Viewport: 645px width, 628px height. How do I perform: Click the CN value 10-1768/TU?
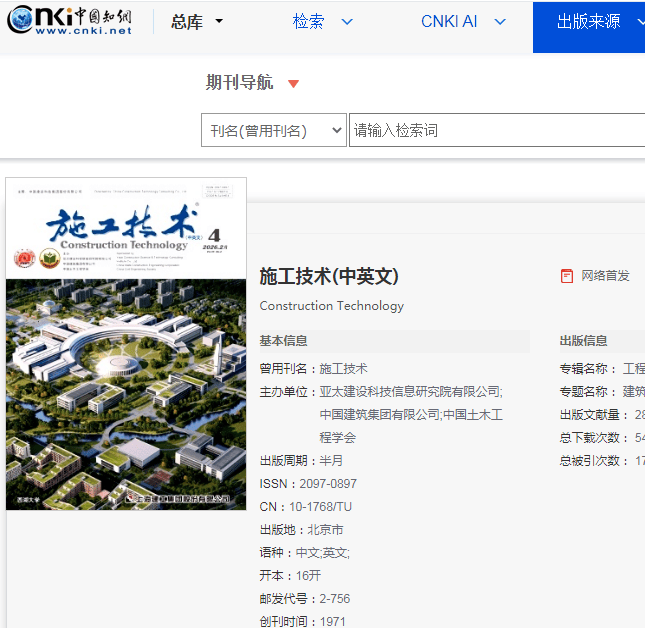pyautogui.click(x=320, y=507)
